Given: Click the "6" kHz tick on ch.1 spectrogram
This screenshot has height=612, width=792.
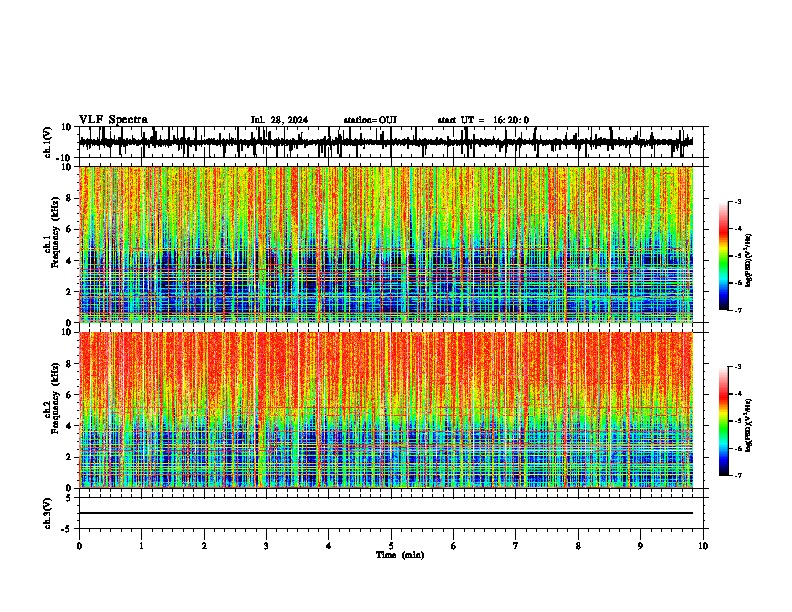Looking at the screenshot, I should [x=69, y=229].
